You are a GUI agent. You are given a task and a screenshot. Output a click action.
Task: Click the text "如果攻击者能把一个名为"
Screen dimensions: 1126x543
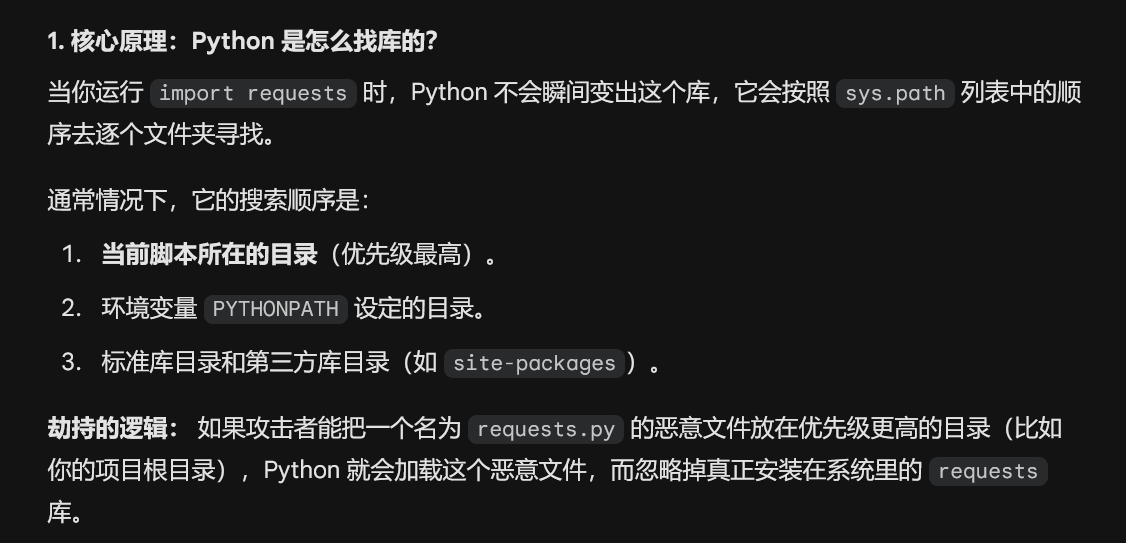pos(329,429)
